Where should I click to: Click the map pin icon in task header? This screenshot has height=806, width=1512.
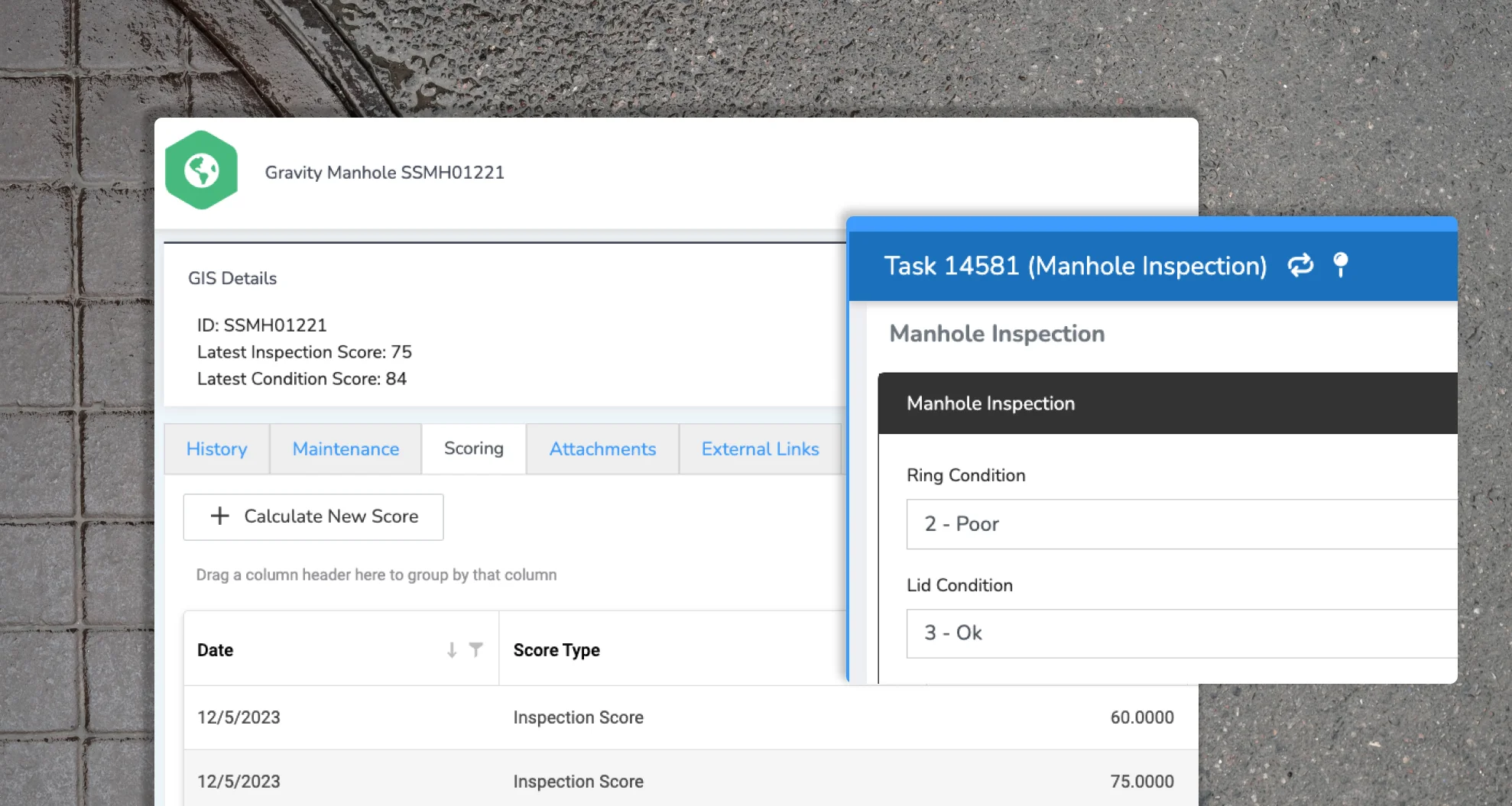click(1340, 265)
